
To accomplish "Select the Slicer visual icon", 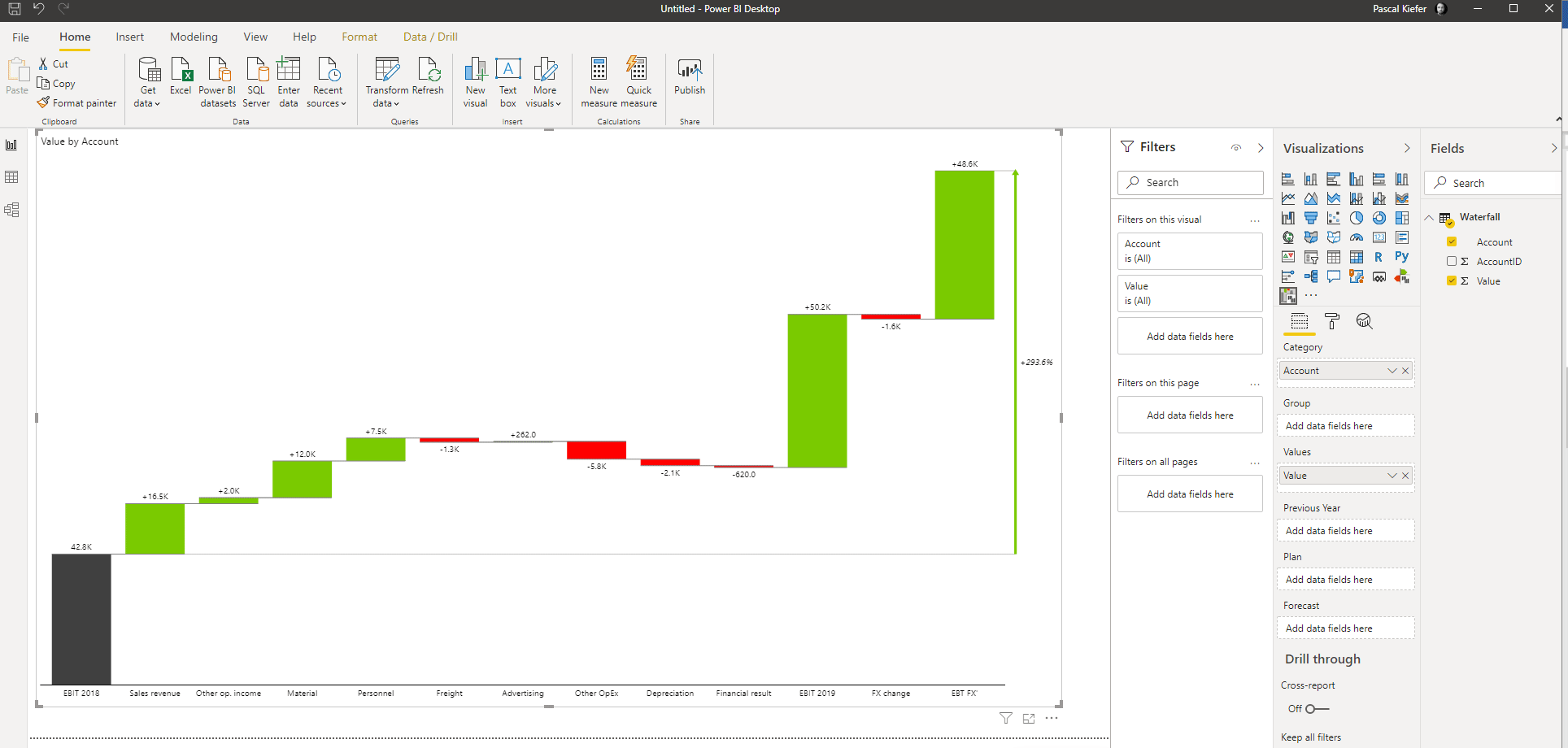I will click(x=1311, y=257).
